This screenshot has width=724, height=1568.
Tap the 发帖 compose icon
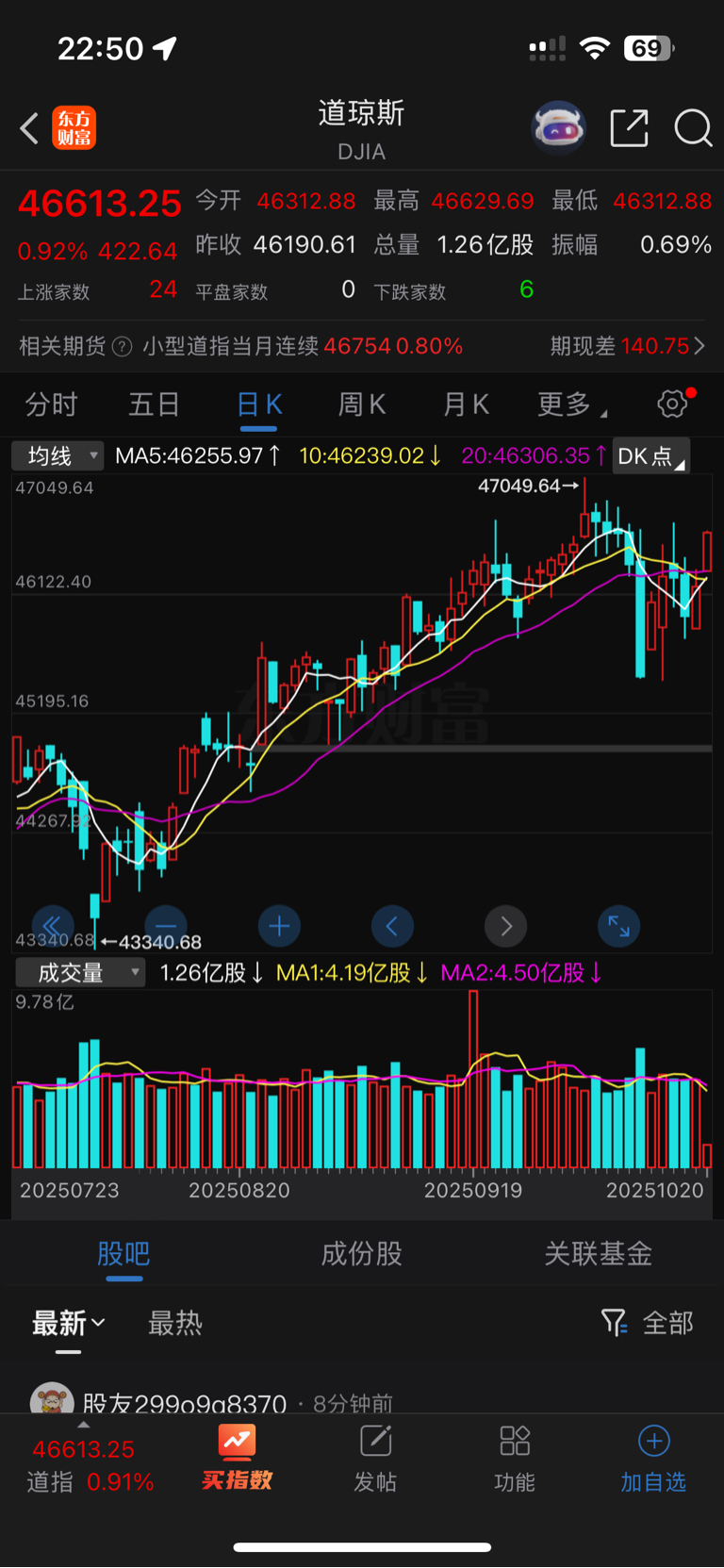pyautogui.click(x=375, y=1441)
